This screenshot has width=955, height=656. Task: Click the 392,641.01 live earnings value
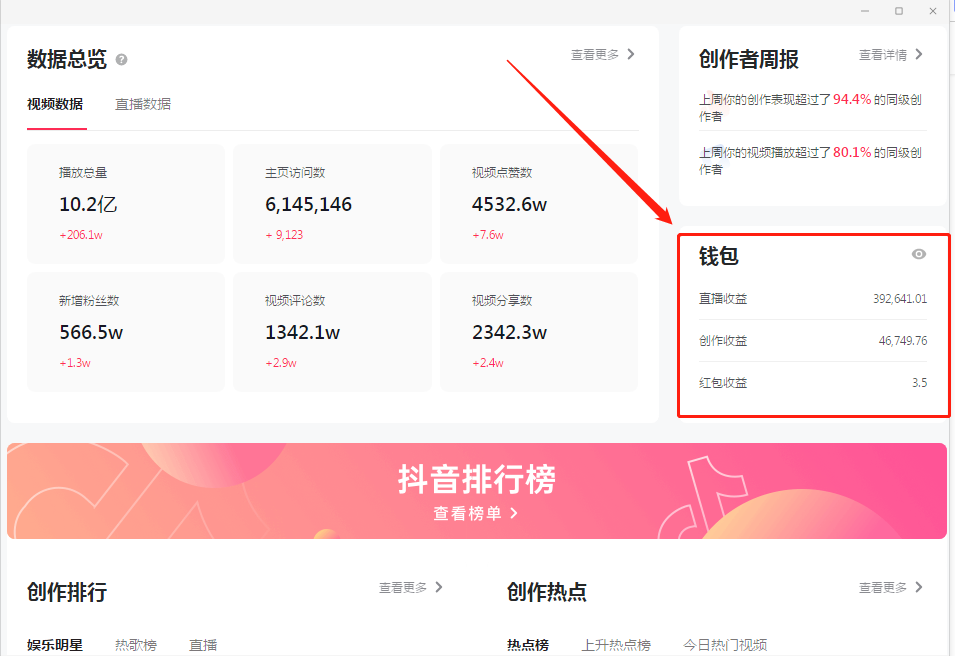(x=900, y=298)
